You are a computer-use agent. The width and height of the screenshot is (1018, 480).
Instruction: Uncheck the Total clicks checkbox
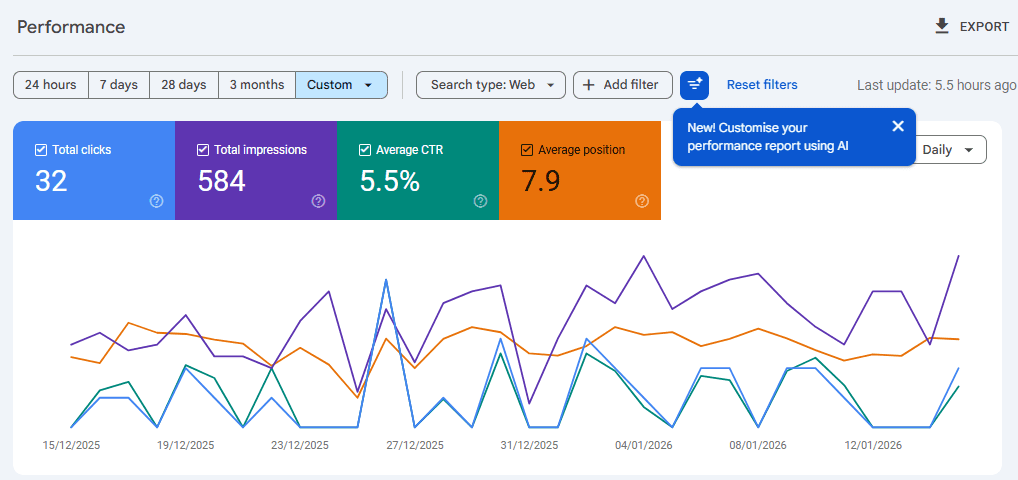pyautogui.click(x=41, y=150)
